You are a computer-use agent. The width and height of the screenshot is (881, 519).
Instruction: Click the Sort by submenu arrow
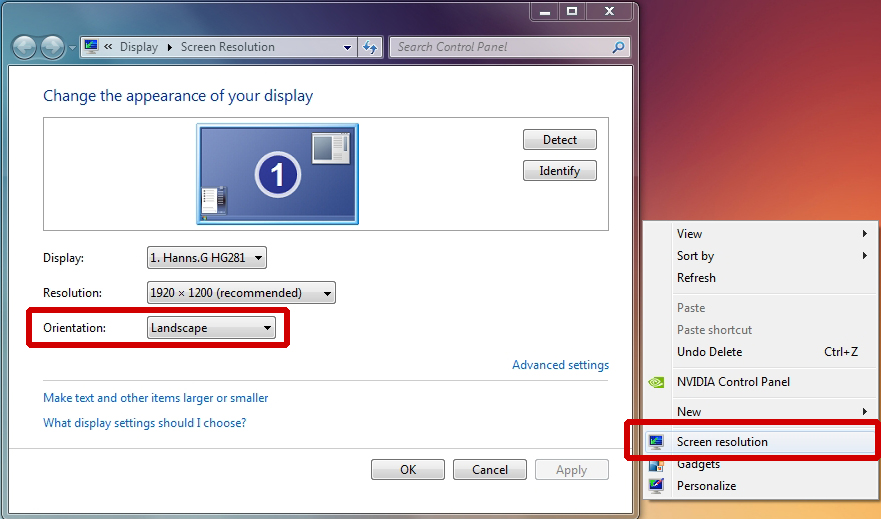point(865,256)
